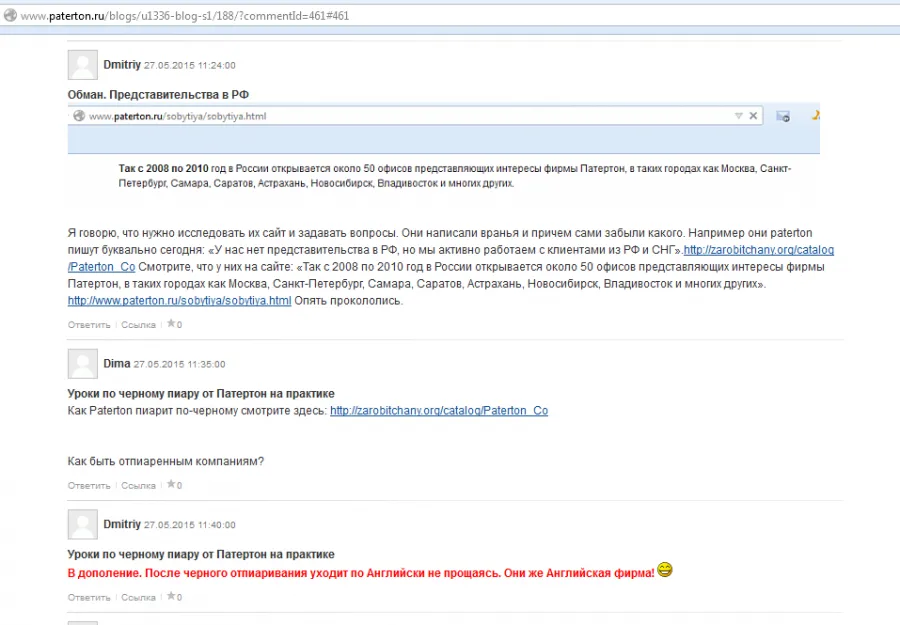Focus the browser address bar with the paterton.ru URL

pos(450,15)
